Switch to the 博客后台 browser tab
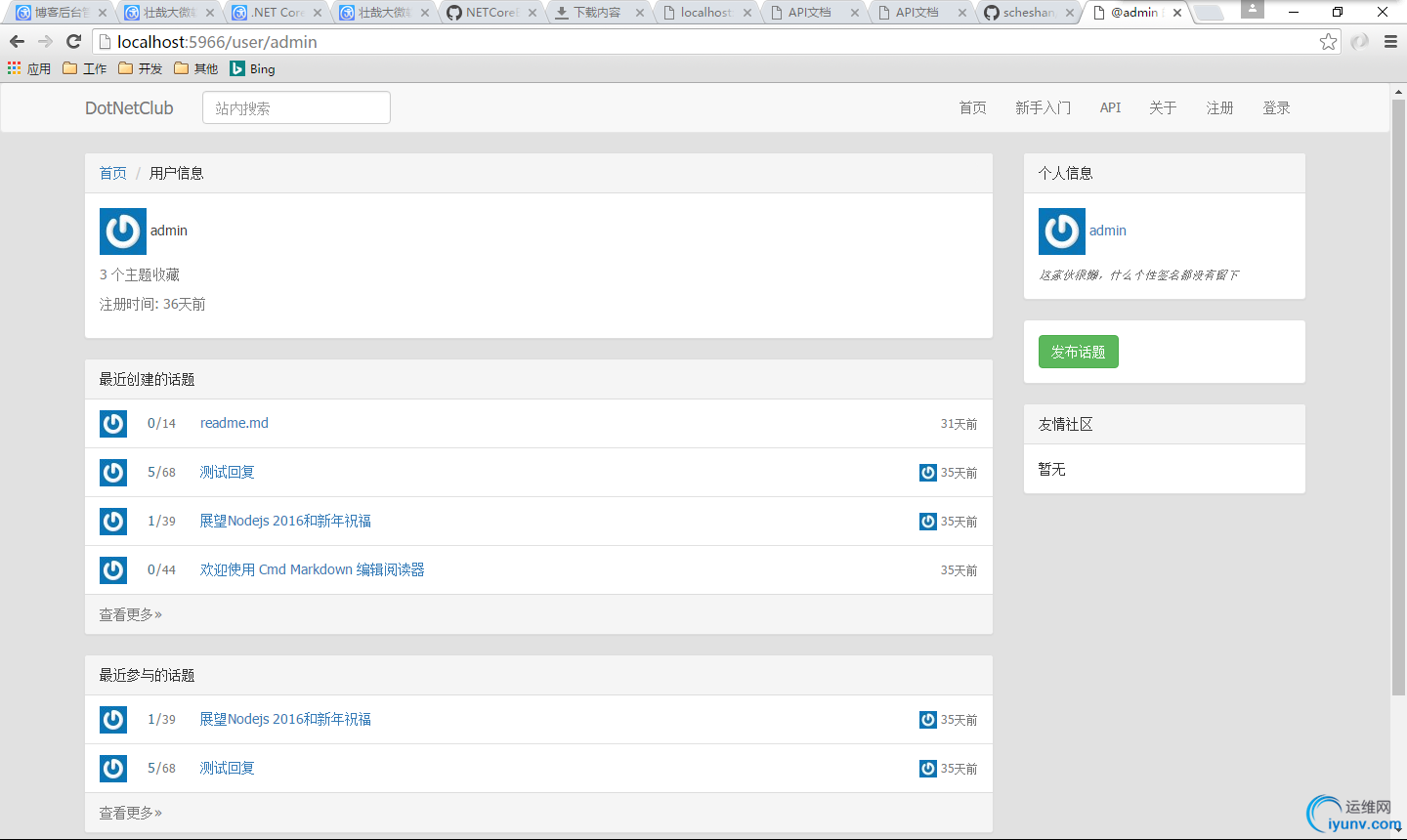The image size is (1407, 840). (61, 13)
